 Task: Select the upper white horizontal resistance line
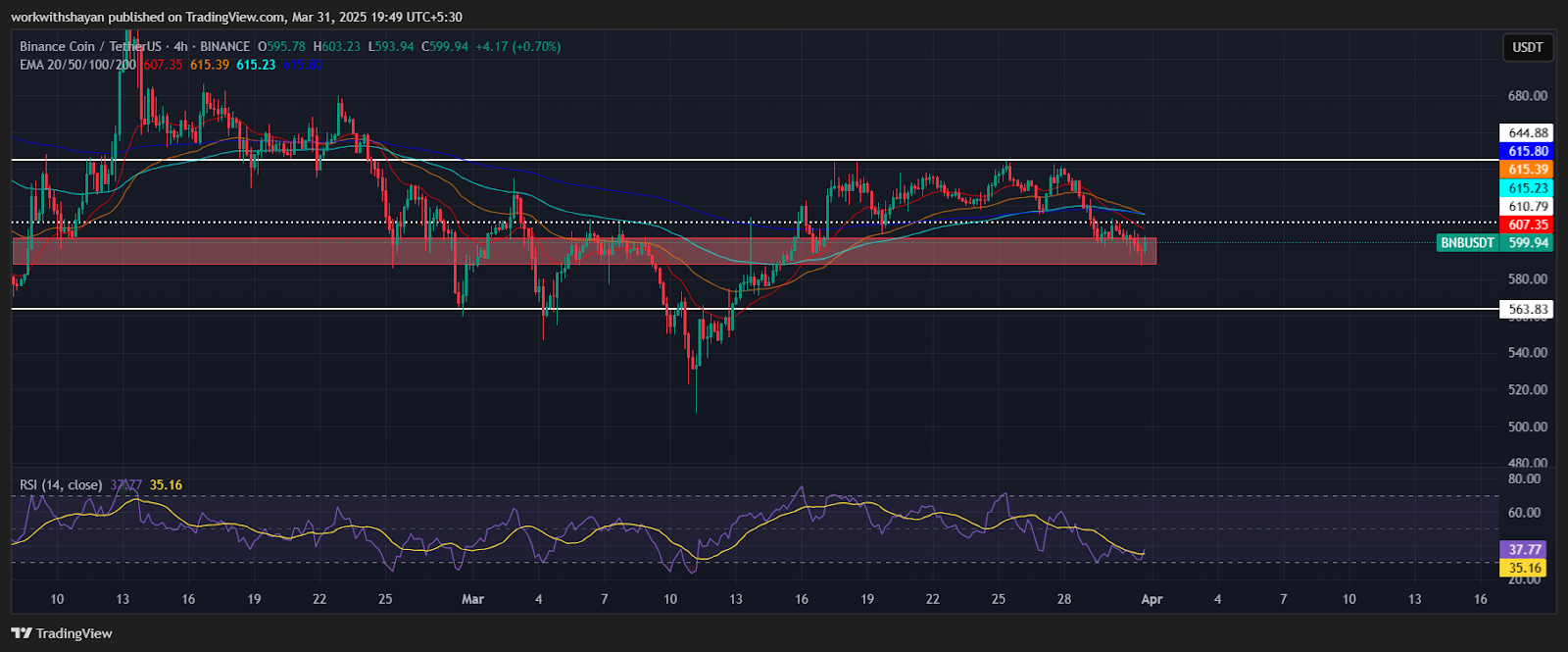[x=686, y=160]
